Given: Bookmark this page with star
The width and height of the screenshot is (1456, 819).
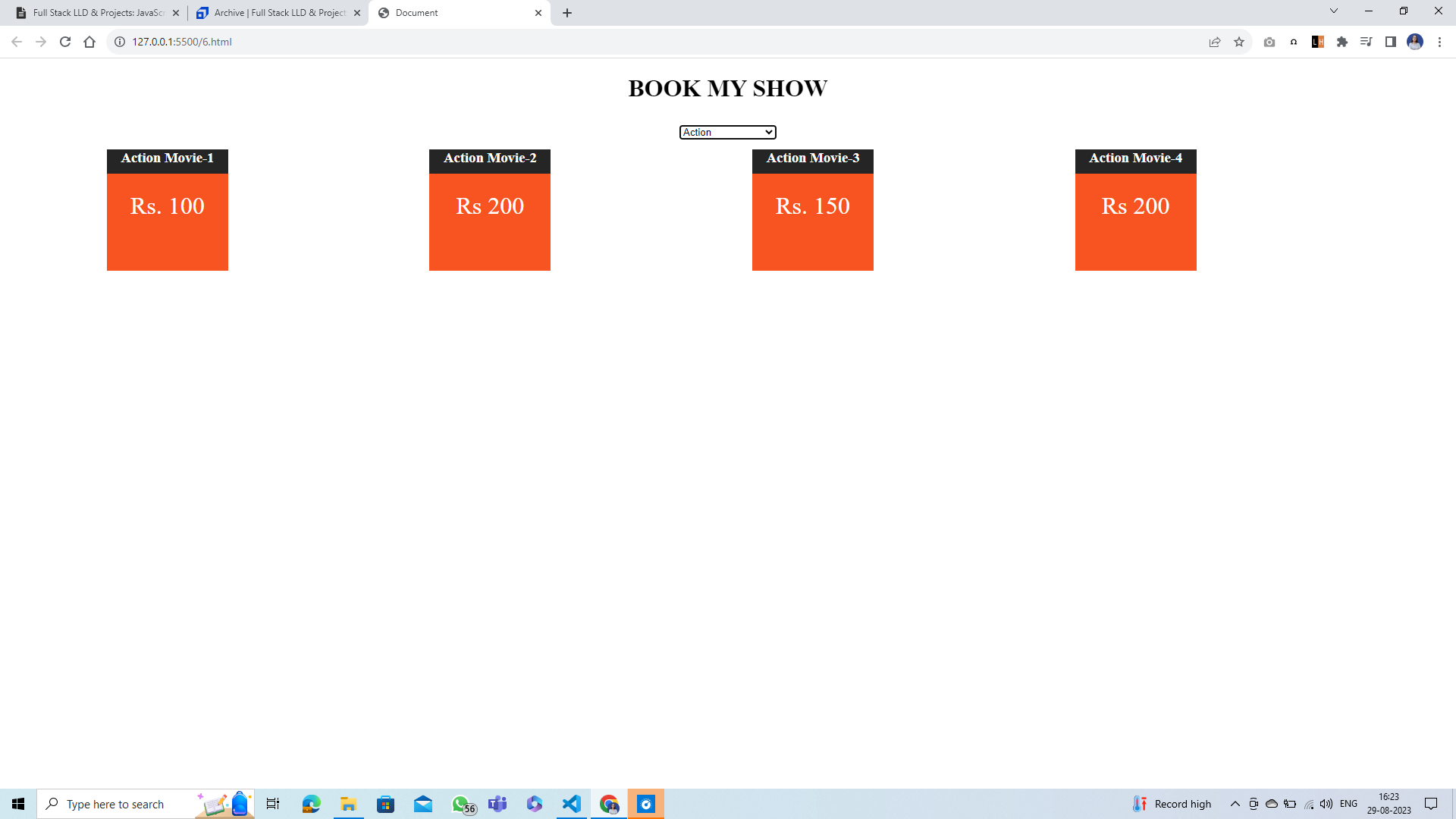Looking at the screenshot, I should [x=1239, y=42].
